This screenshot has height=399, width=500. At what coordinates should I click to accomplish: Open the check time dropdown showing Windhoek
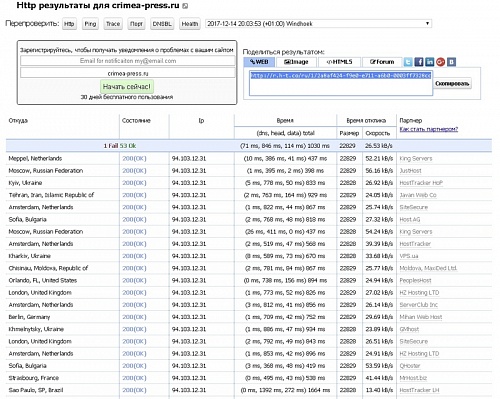pyautogui.click(x=318, y=24)
